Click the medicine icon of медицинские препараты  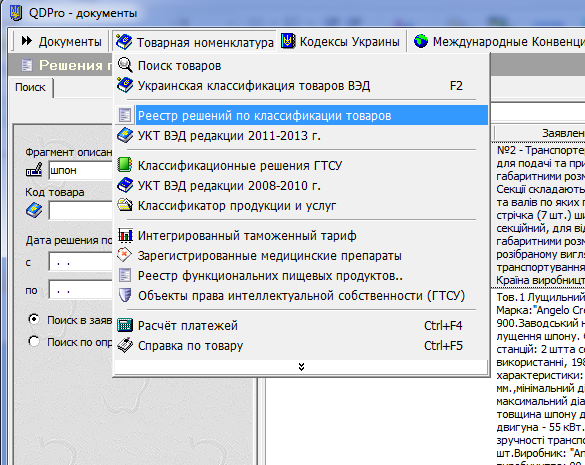(x=124, y=255)
